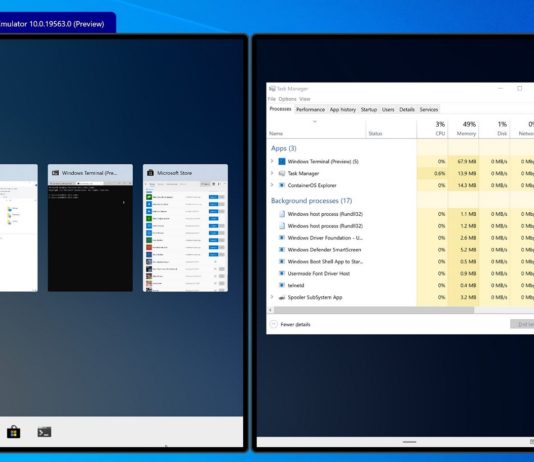
Task: Click the sort chevron above Name column
Action: click(315, 122)
